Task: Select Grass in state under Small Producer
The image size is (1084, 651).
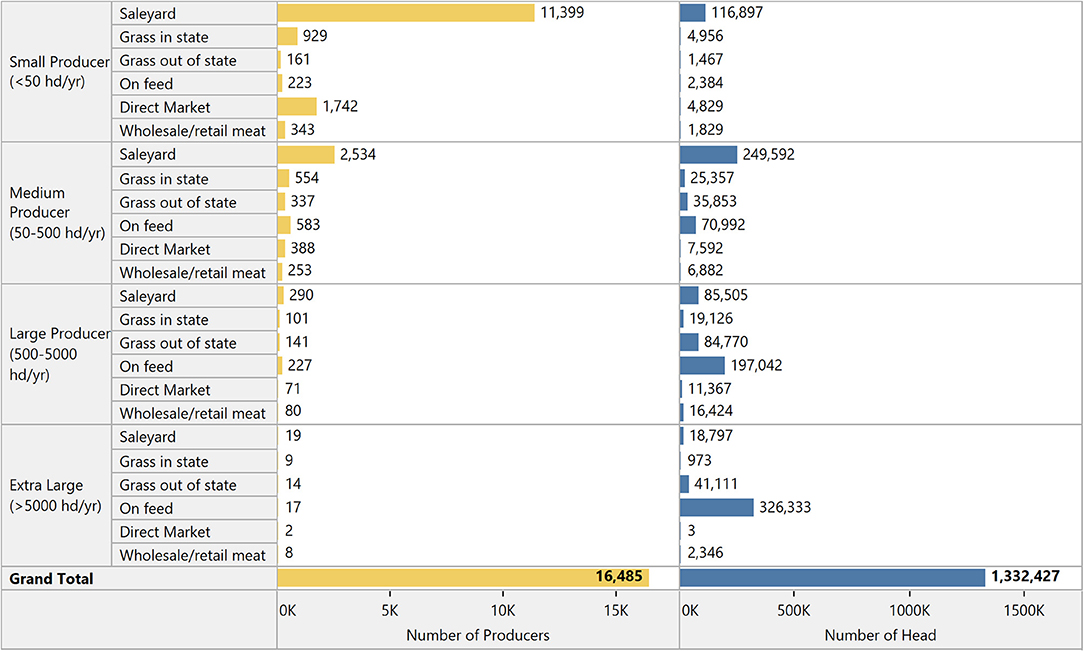Action: (x=164, y=37)
